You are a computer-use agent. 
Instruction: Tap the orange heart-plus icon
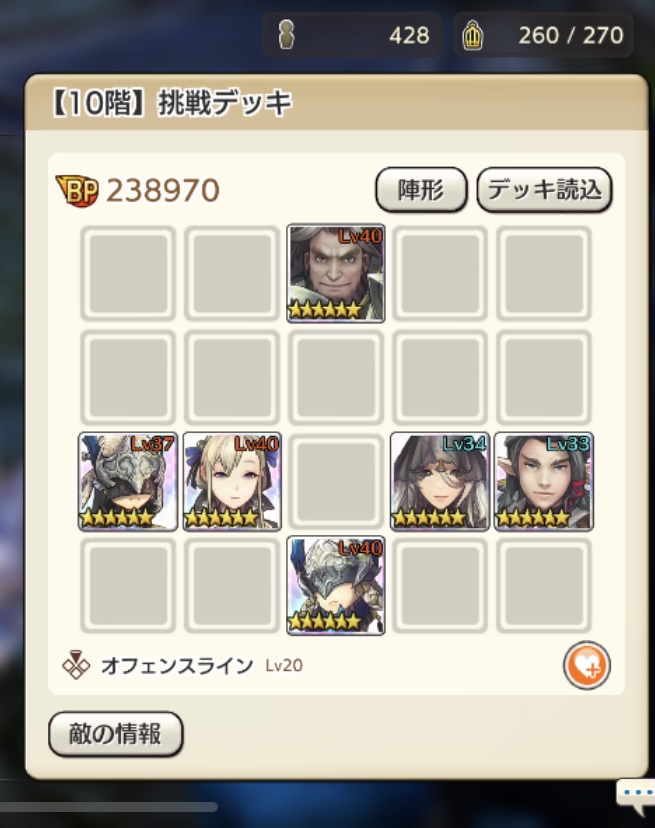click(587, 665)
